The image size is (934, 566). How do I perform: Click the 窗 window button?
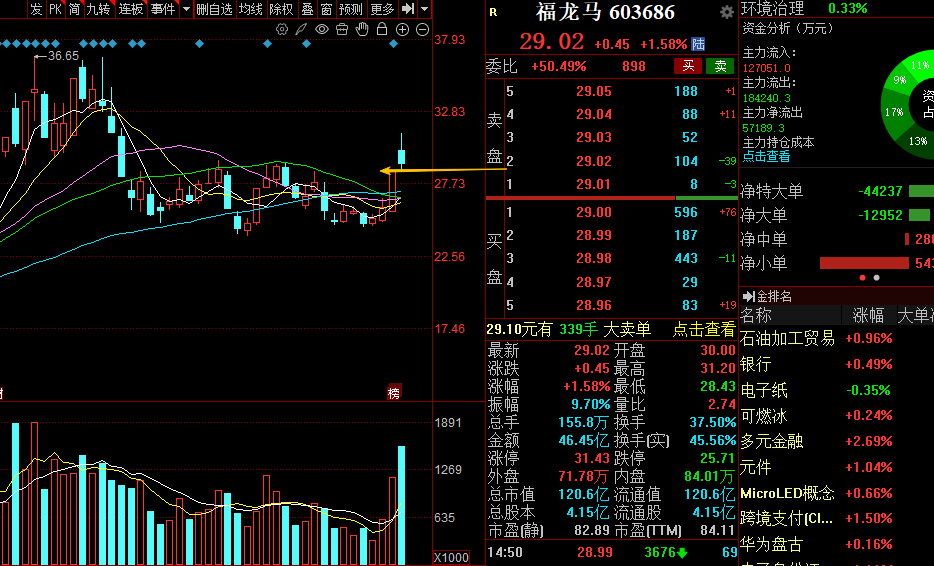[326, 9]
